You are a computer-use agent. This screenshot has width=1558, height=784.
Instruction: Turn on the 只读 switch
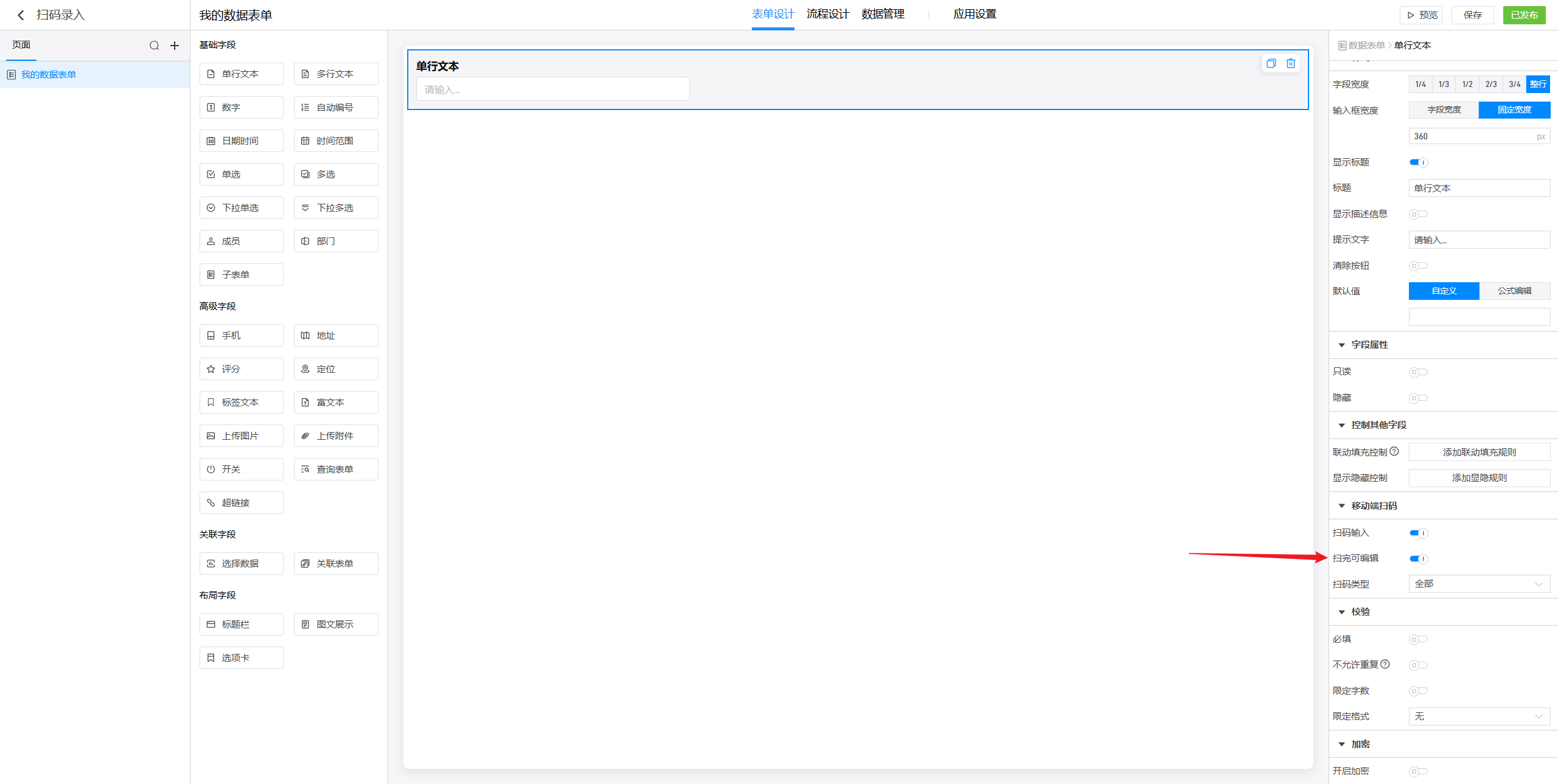click(x=1418, y=372)
